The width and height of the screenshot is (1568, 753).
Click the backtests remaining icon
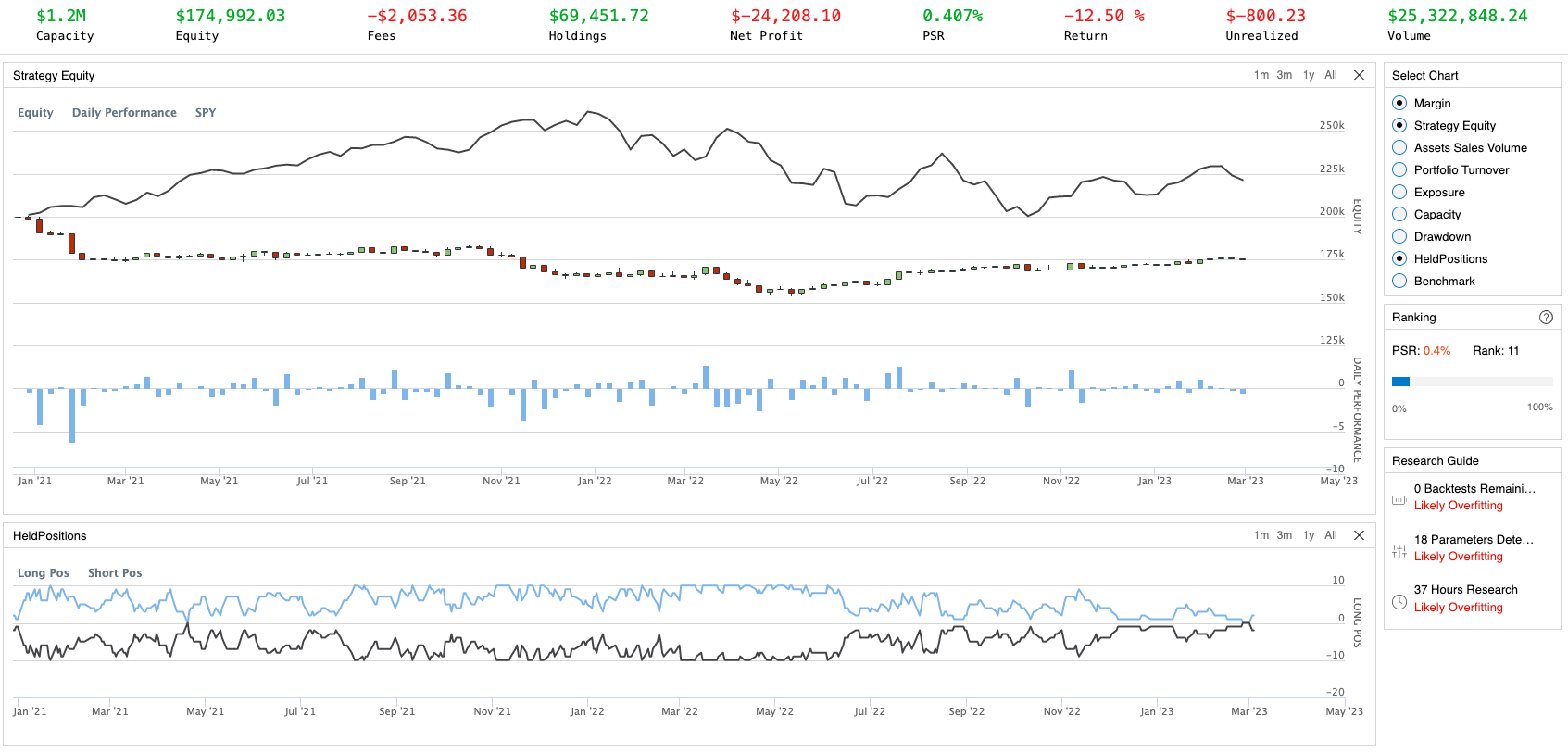[x=1399, y=500]
